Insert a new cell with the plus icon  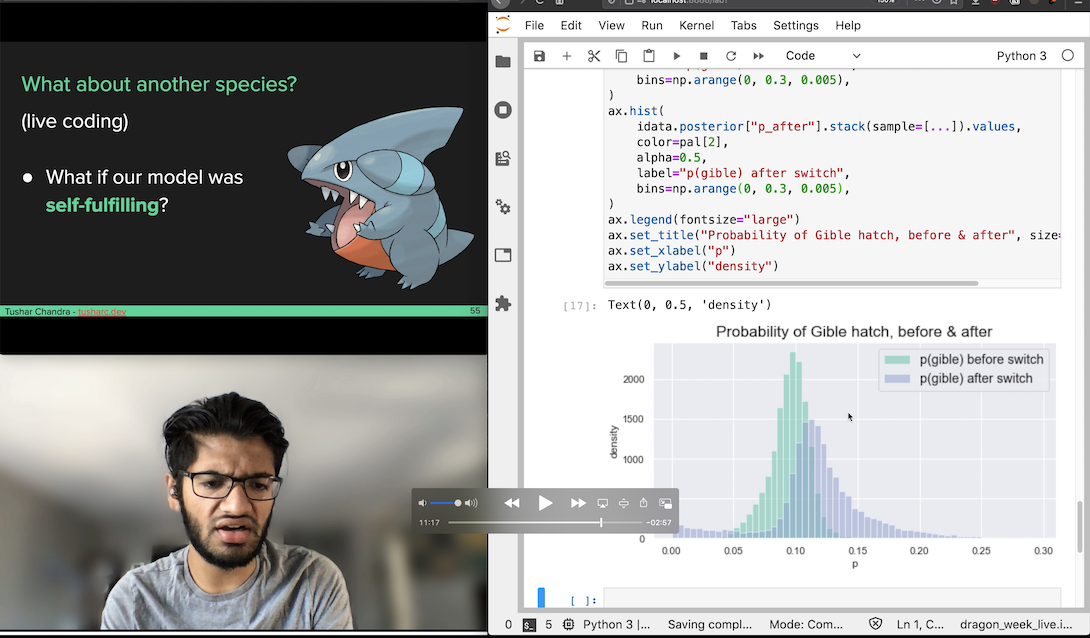click(567, 56)
